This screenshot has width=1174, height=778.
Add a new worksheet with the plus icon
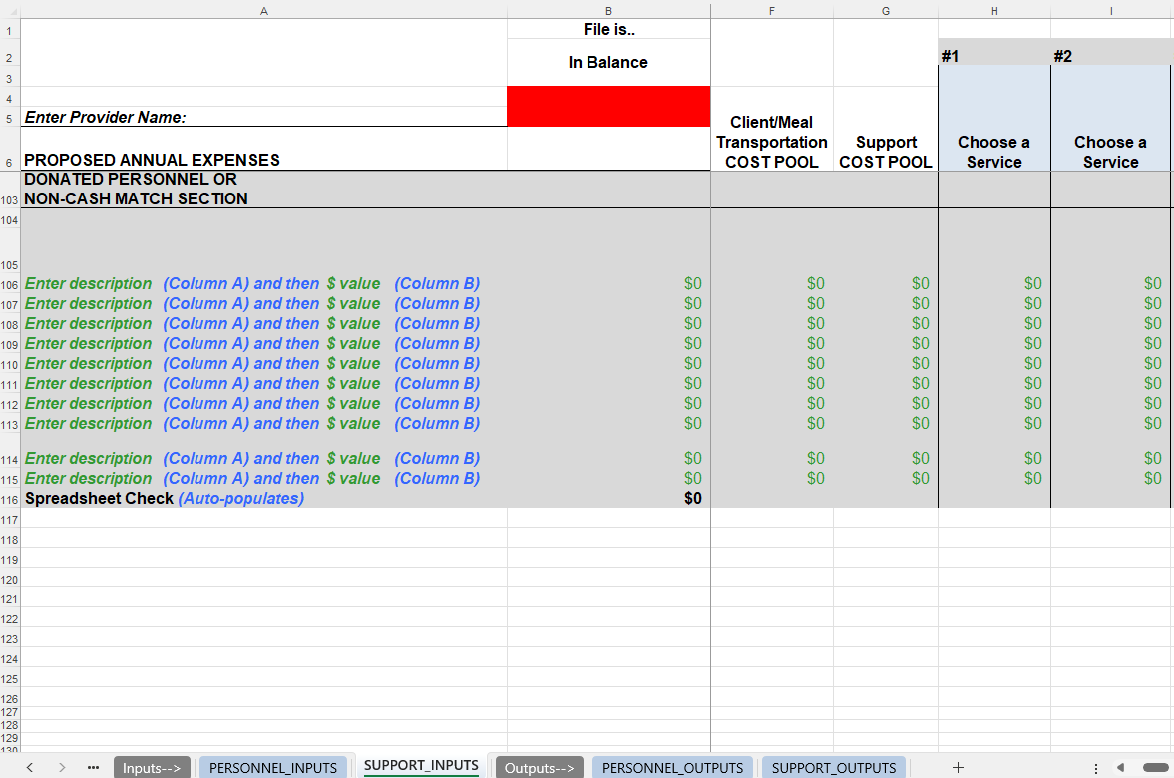[957, 767]
